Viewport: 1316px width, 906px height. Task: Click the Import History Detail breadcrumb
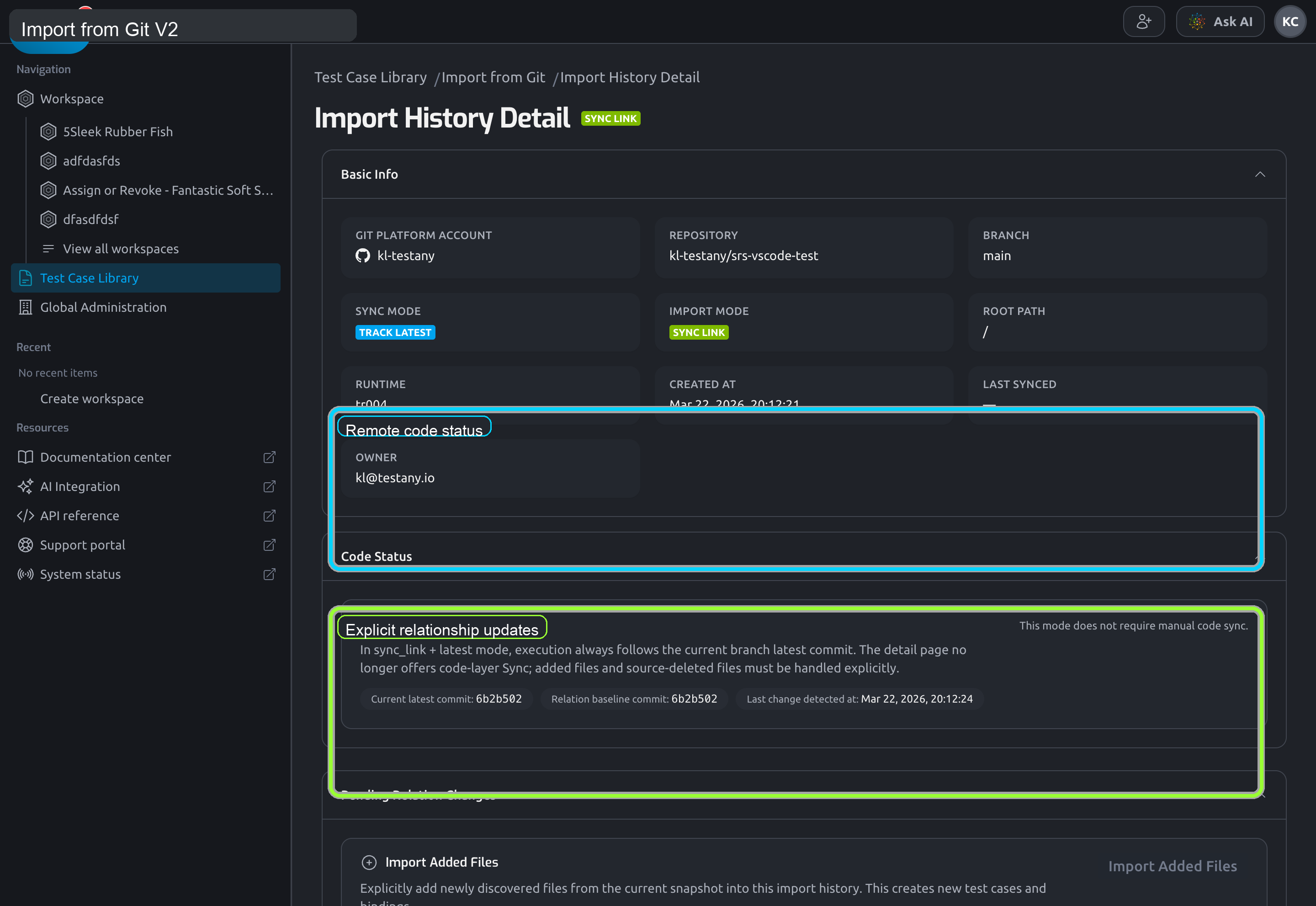click(629, 77)
